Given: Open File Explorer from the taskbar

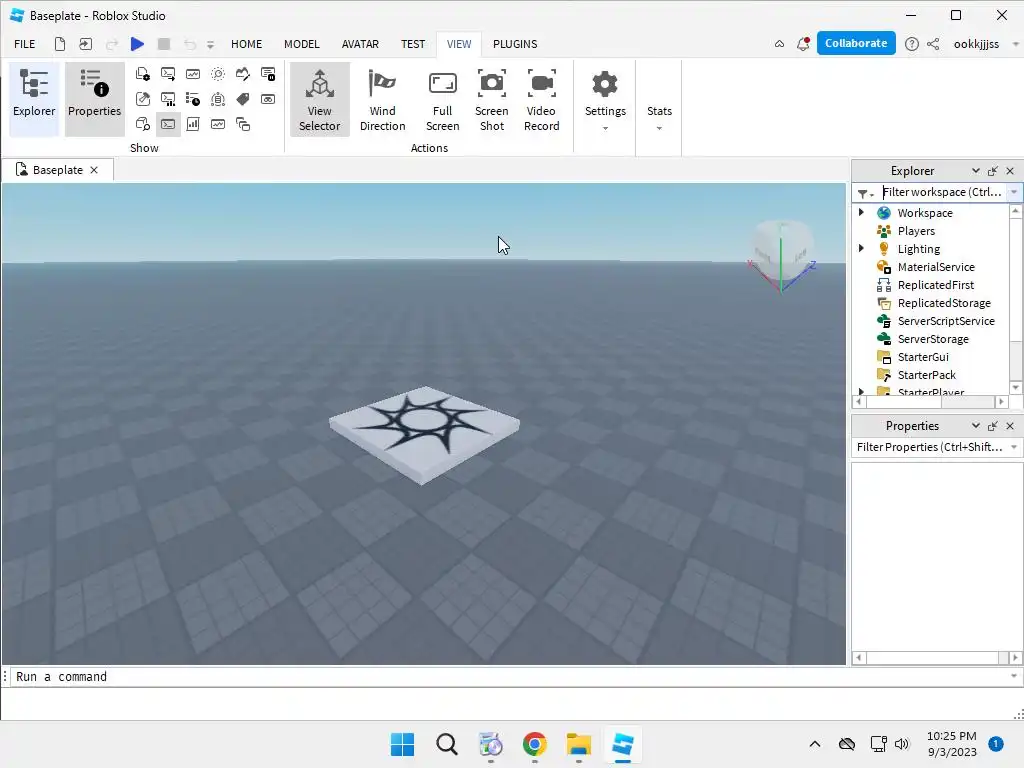Looking at the screenshot, I should (x=579, y=744).
